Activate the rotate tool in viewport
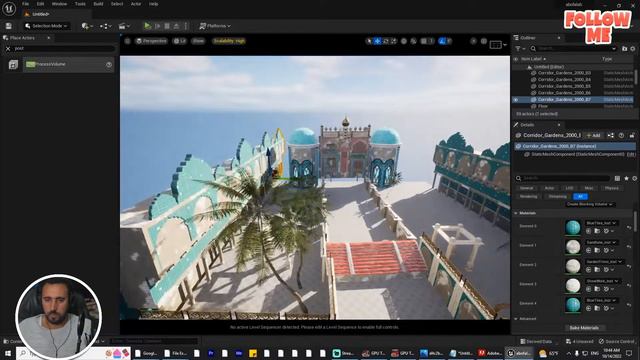The width and height of the screenshot is (640, 360). tap(386, 41)
